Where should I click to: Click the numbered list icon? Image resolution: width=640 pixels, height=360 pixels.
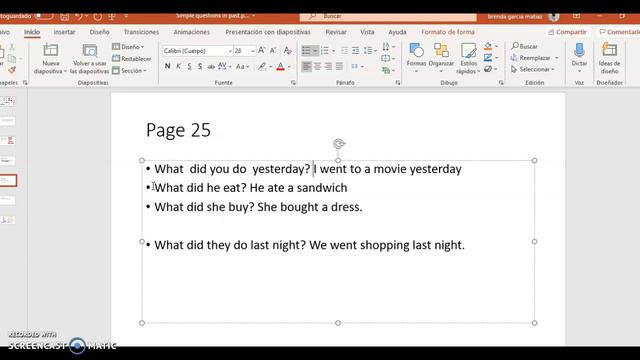325,51
